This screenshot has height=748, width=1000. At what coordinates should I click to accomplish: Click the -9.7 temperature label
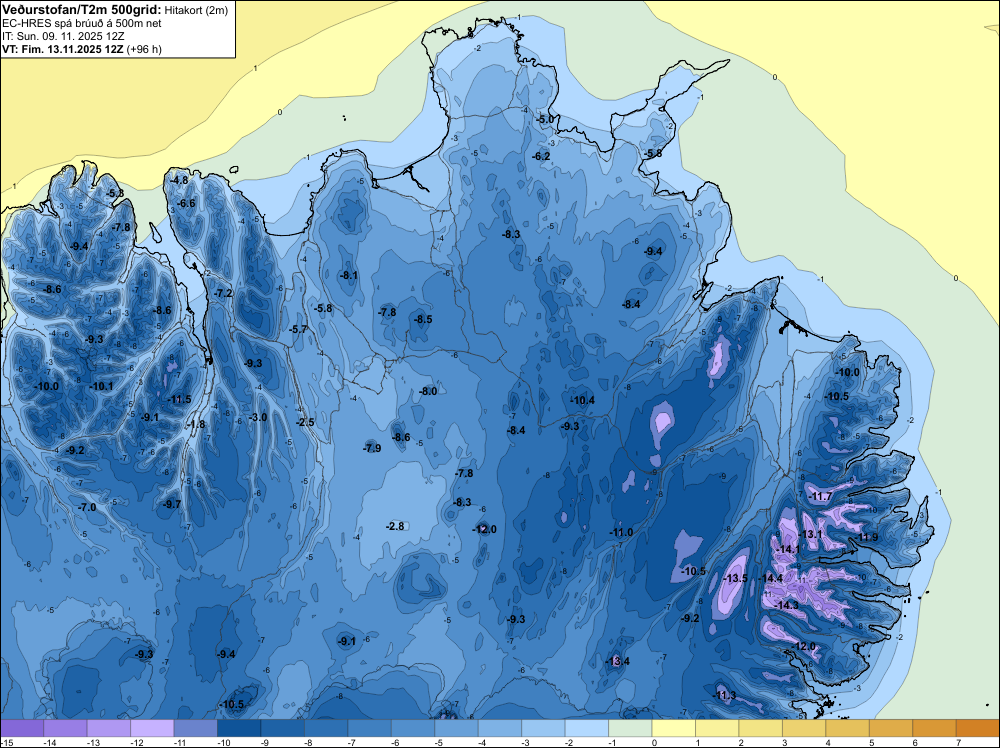[172, 504]
